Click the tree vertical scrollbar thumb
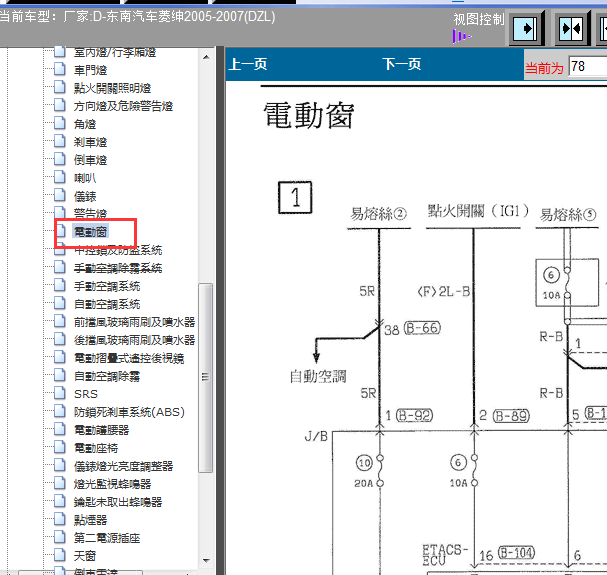607x575 pixels. pos(206,378)
